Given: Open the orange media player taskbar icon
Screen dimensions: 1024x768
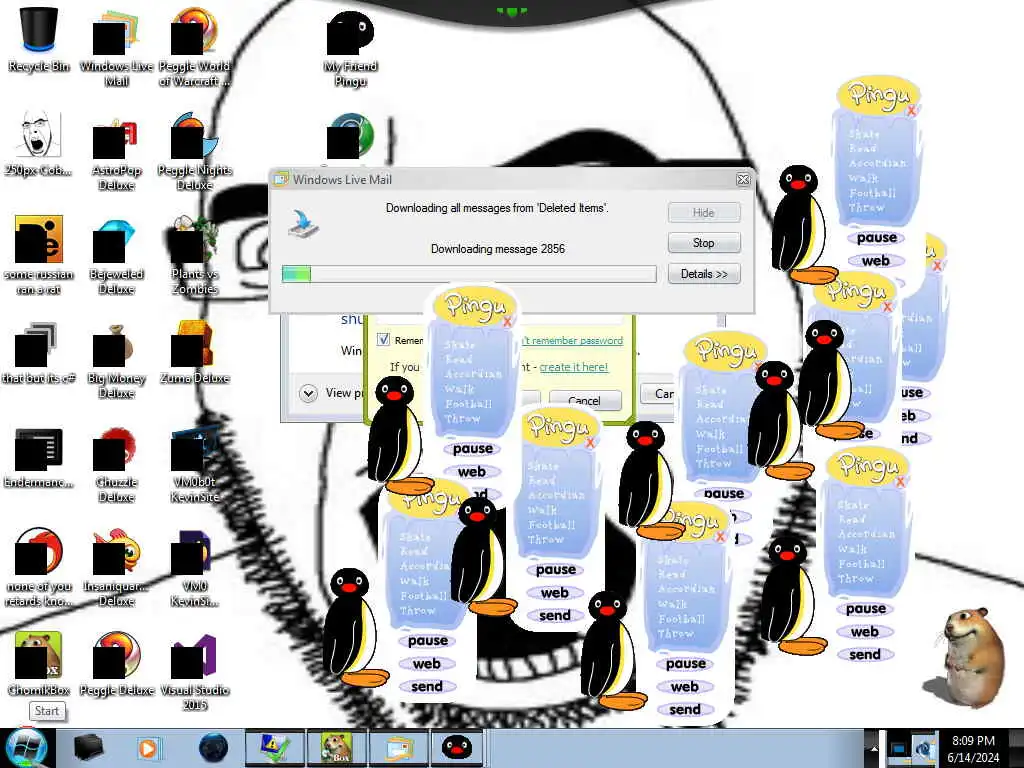Looking at the screenshot, I should pyautogui.click(x=148, y=748).
